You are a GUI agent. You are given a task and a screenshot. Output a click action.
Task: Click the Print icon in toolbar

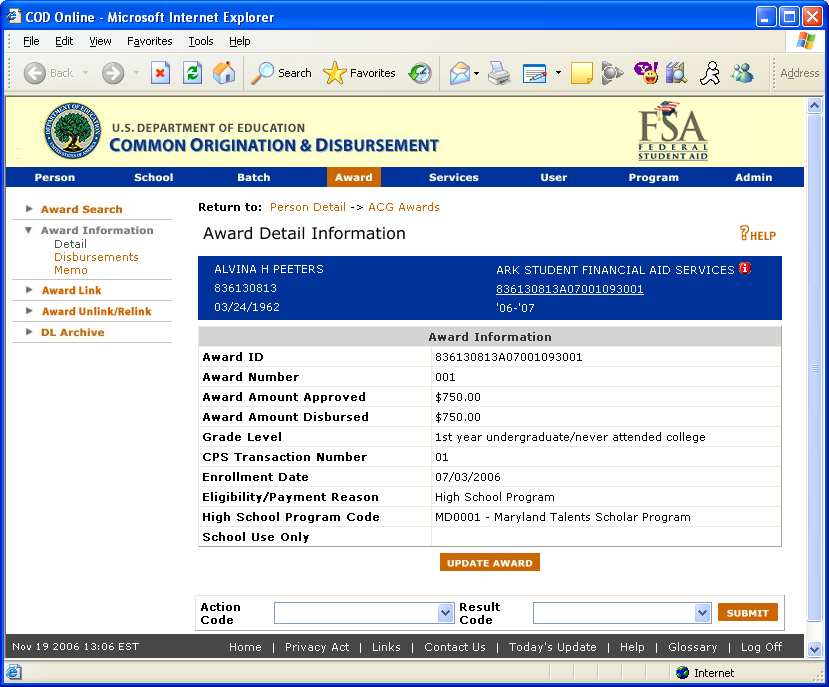click(x=499, y=73)
